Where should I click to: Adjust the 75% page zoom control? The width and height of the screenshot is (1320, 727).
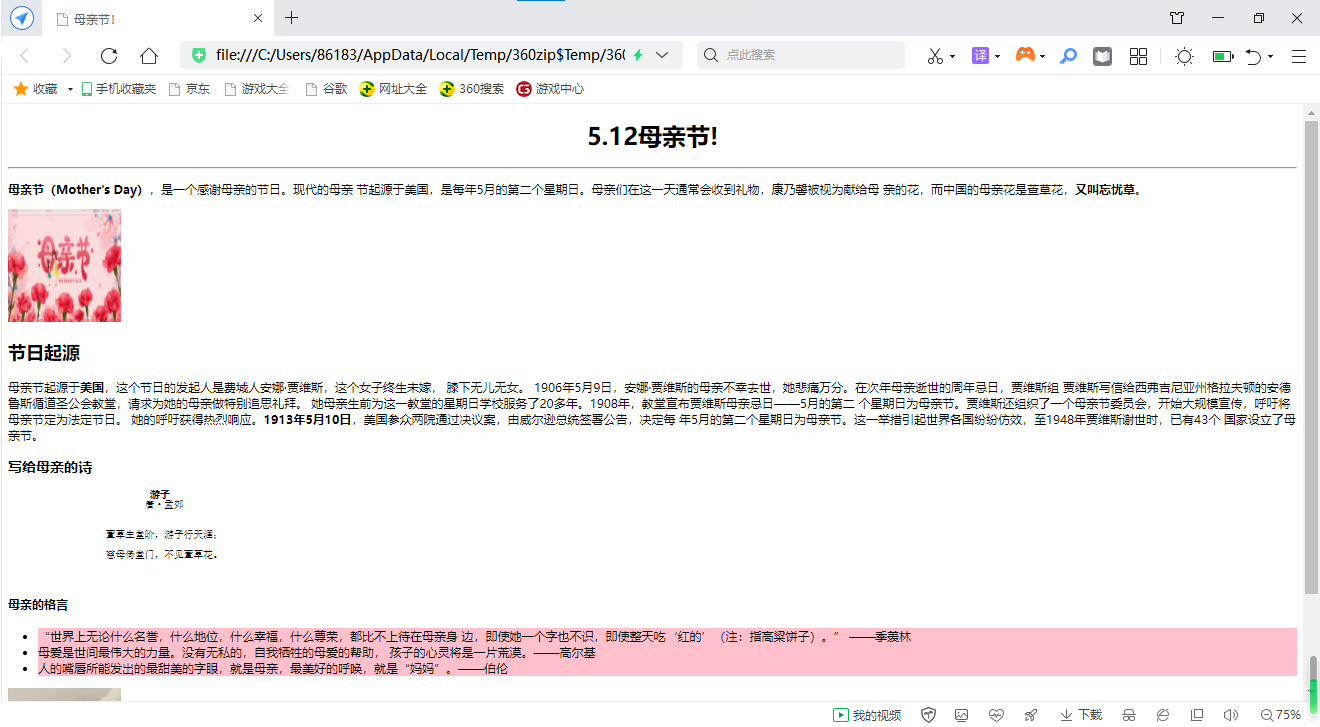(x=1281, y=715)
